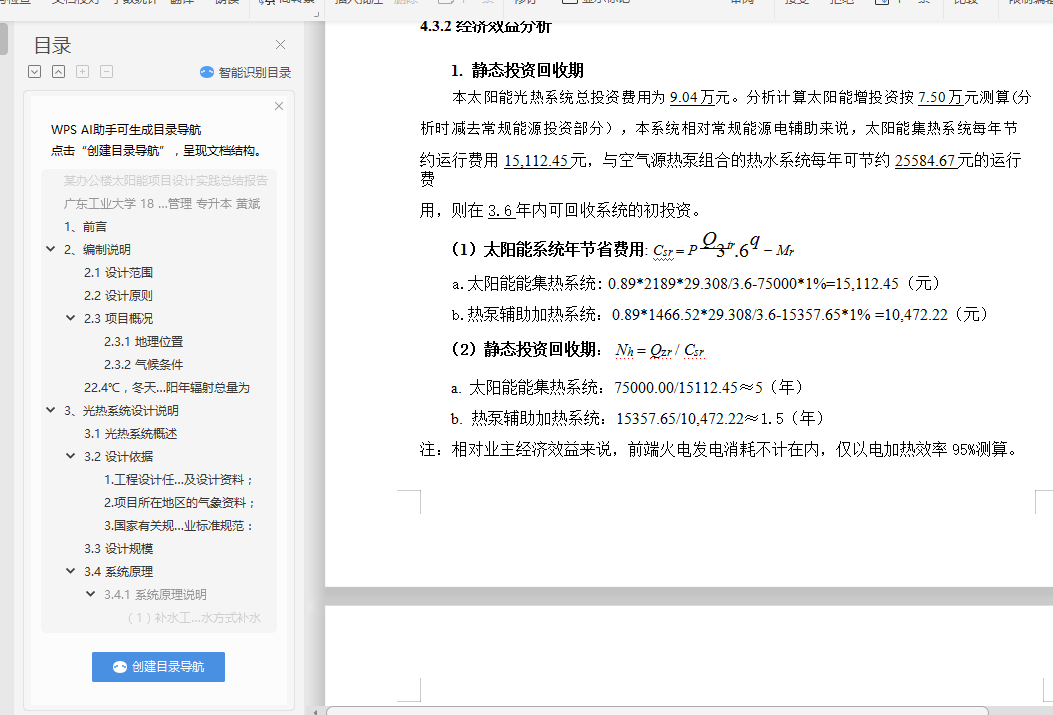Collapse the 3、光热系统设计说明 section

pos(50,410)
